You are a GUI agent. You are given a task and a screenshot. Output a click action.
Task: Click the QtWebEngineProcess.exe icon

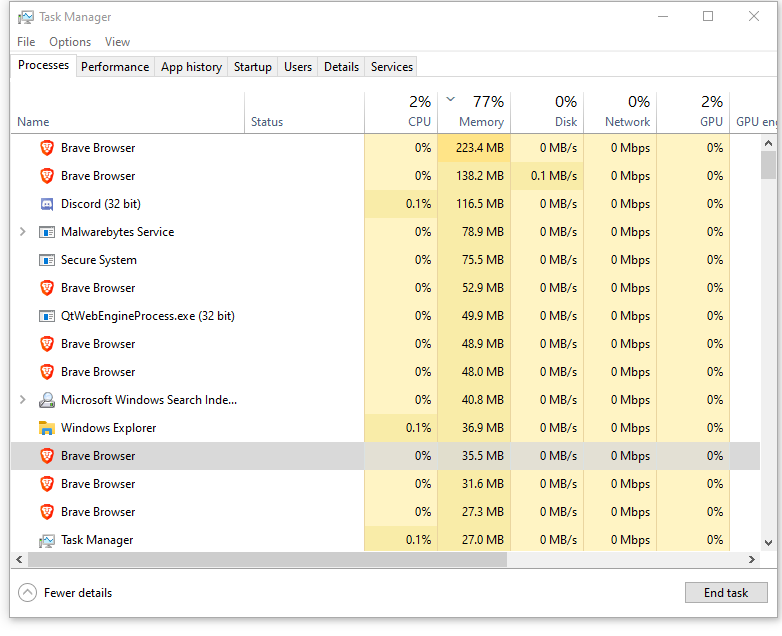click(47, 316)
